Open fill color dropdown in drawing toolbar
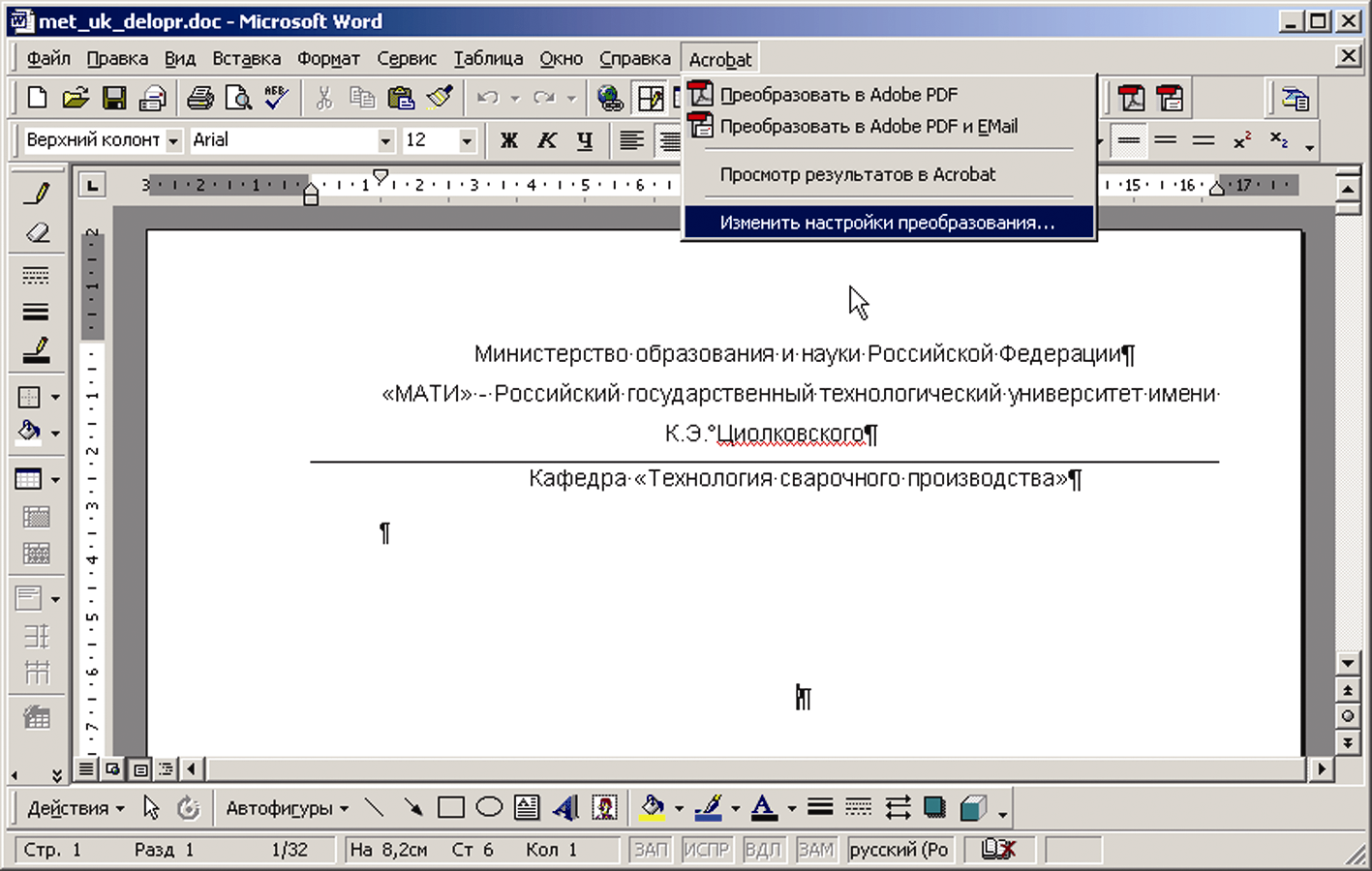 [x=679, y=808]
